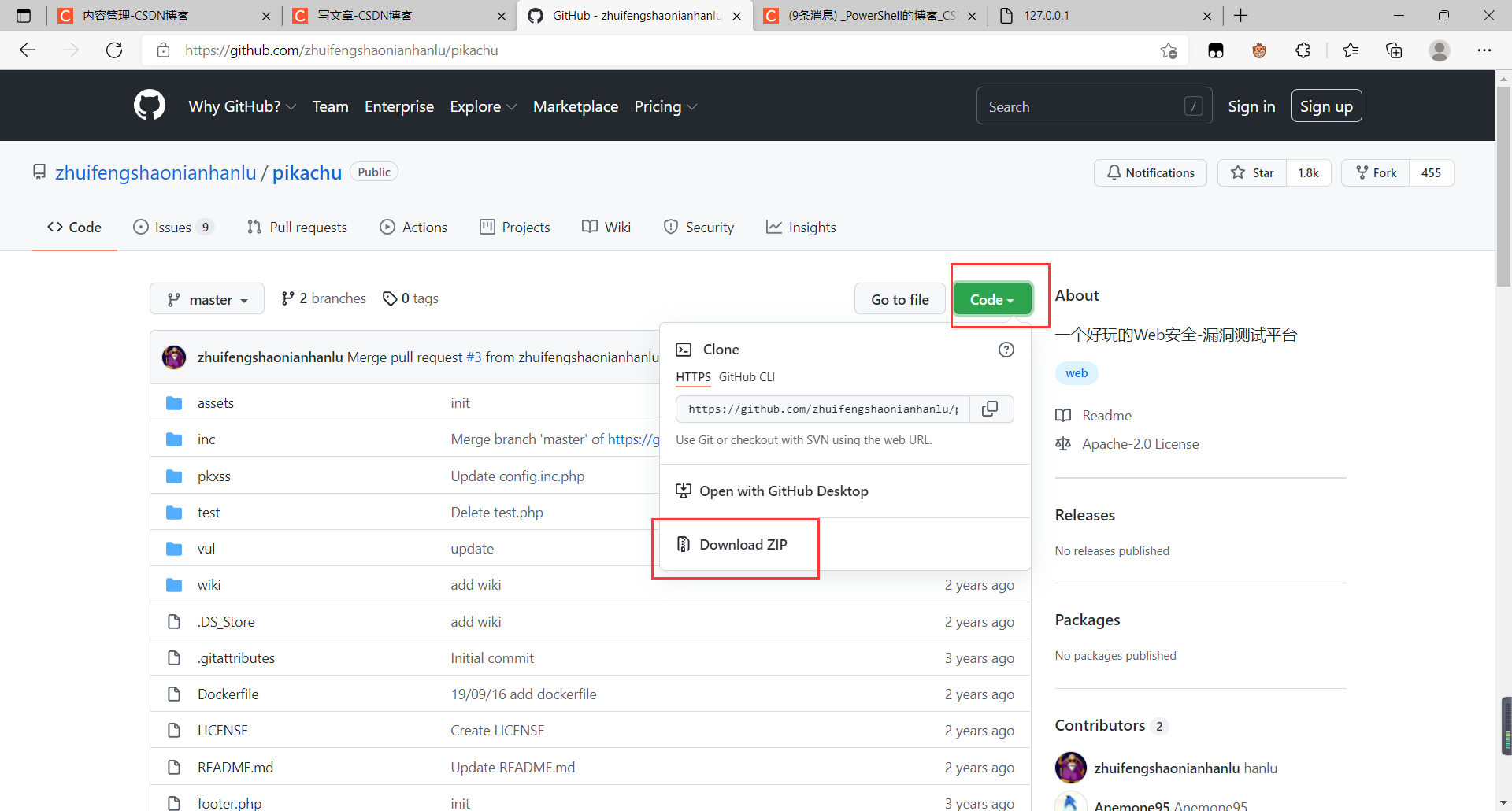Focus the GitHub Search box
1512x811 pixels.
click(x=1095, y=106)
